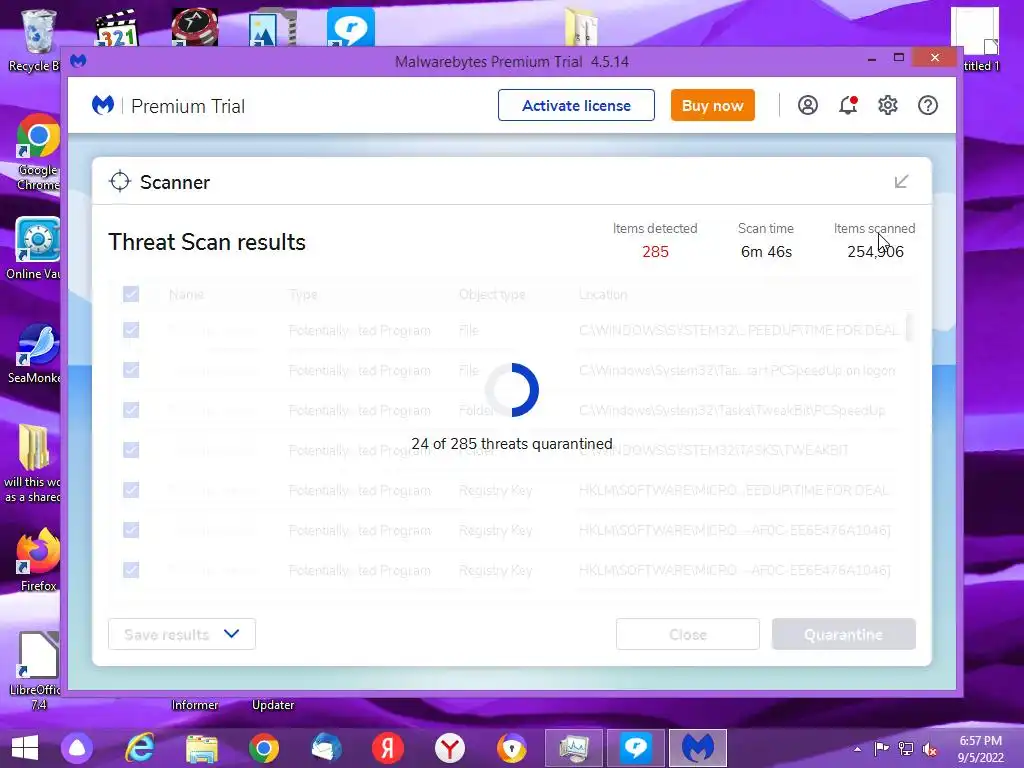Click the 285 items detected value
This screenshot has width=1024, height=768.
point(655,251)
